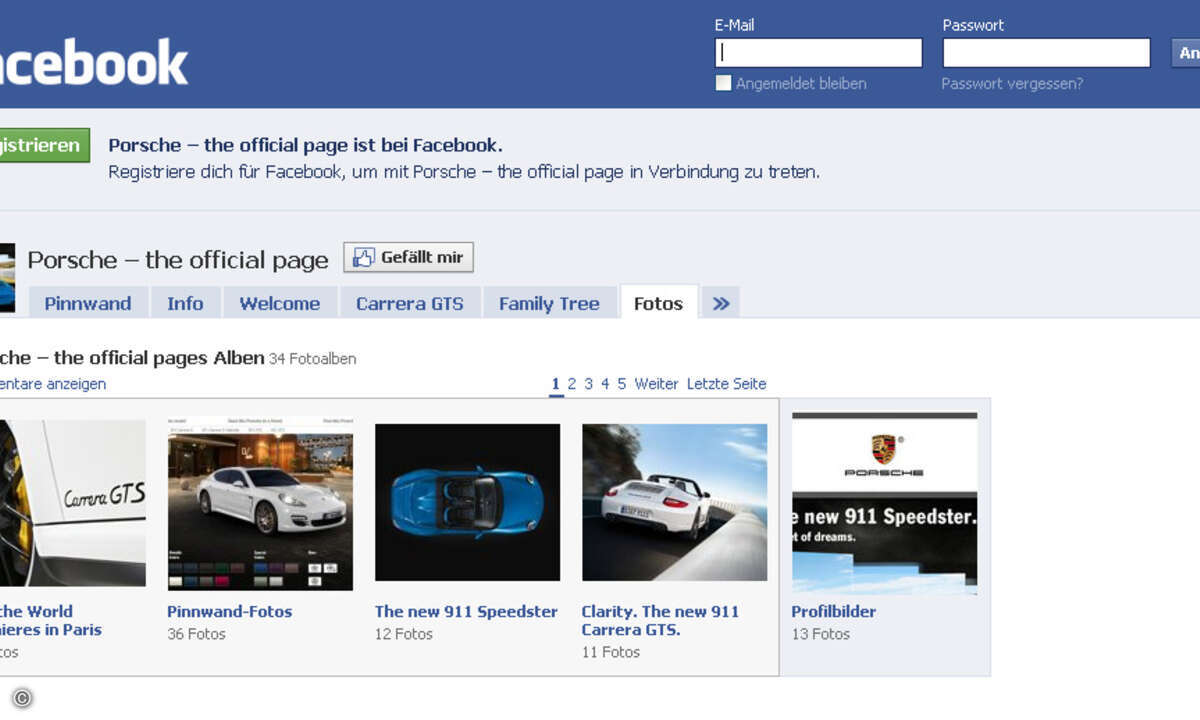Tick the Angemeldet bleiben checkbox
The height and width of the screenshot is (720, 1200).
[724, 84]
